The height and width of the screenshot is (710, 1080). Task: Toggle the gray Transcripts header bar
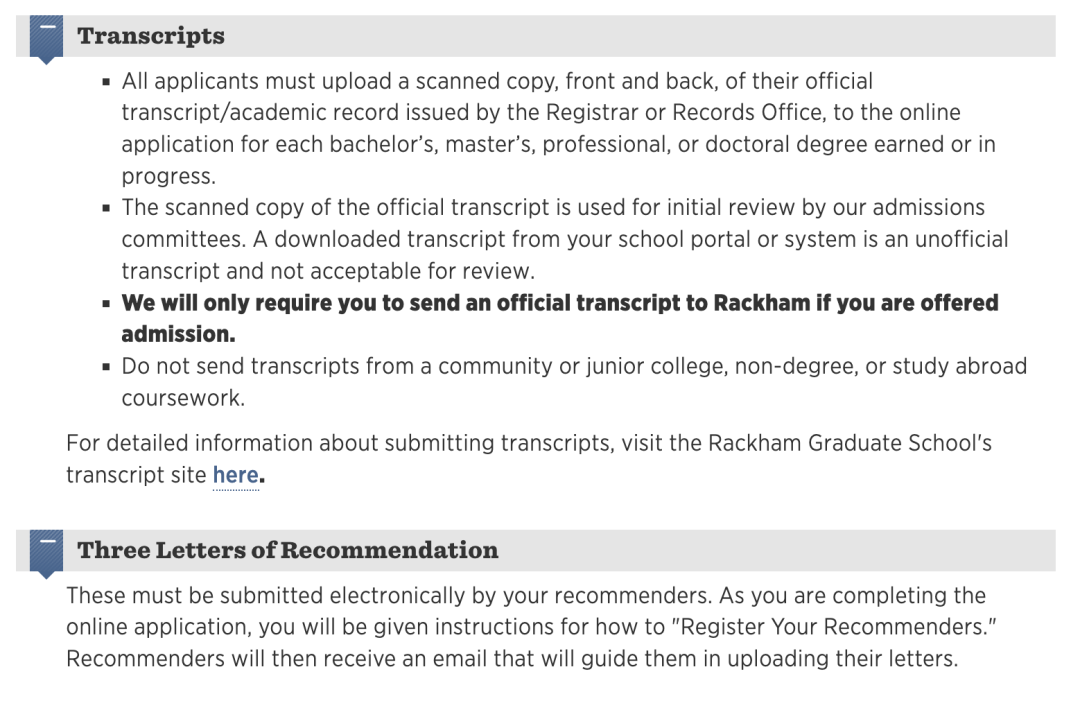point(536,36)
